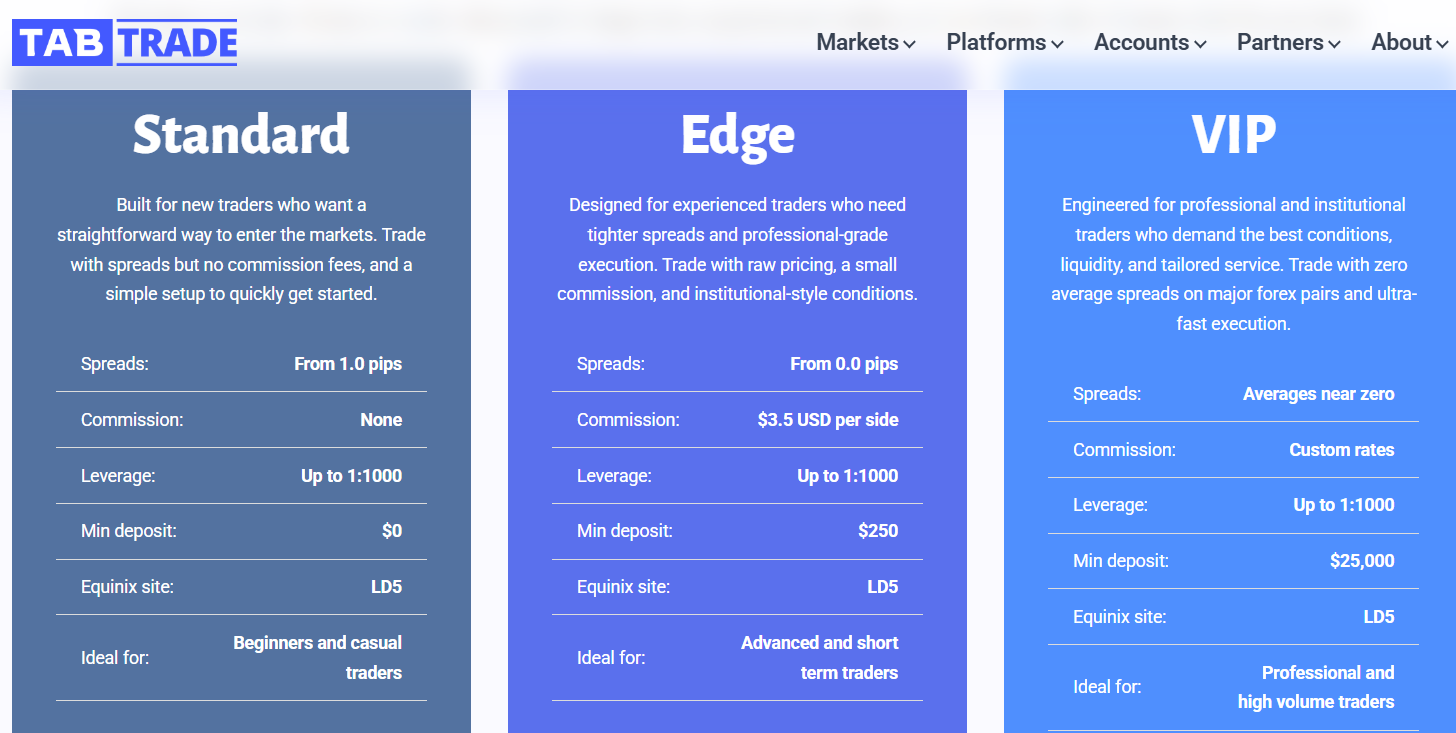Open the Platforms menu
This screenshot has height=733, width=1456.
tap(1004, 43)
